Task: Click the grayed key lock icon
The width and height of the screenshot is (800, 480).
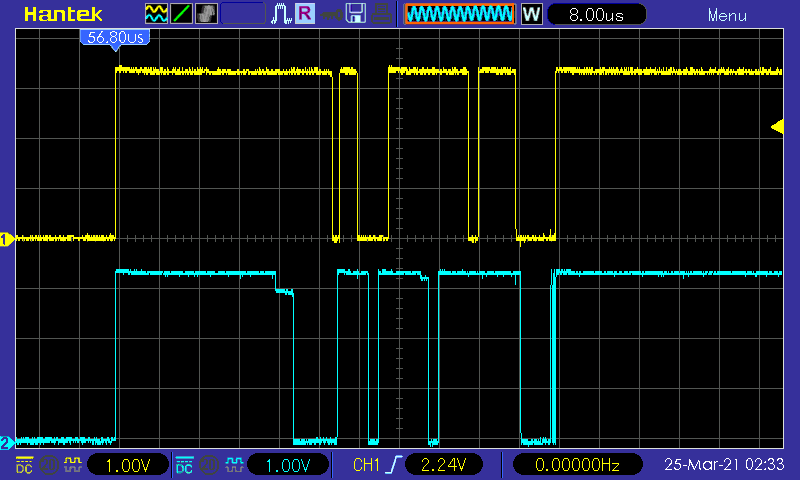Action: [x=331, y=15]
